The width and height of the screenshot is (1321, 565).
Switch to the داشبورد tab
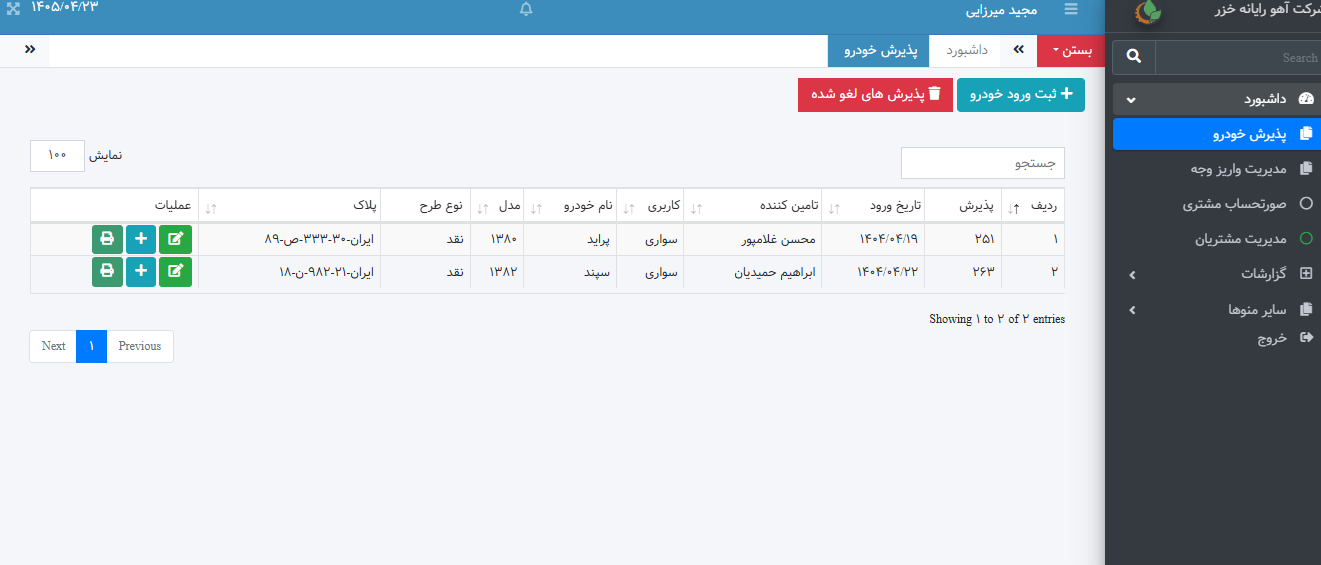[966, 51]
